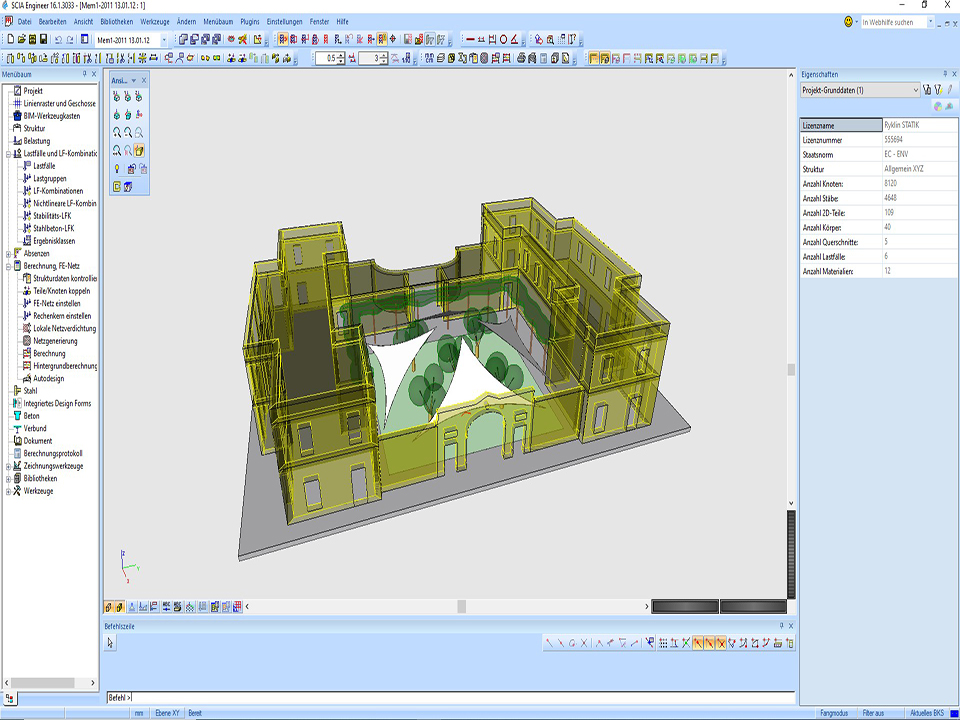Screen dimensions: 960x720
Task: Toggle the highlighted perspective view button in Ansicht palette
Action: (x=139, y=150)
